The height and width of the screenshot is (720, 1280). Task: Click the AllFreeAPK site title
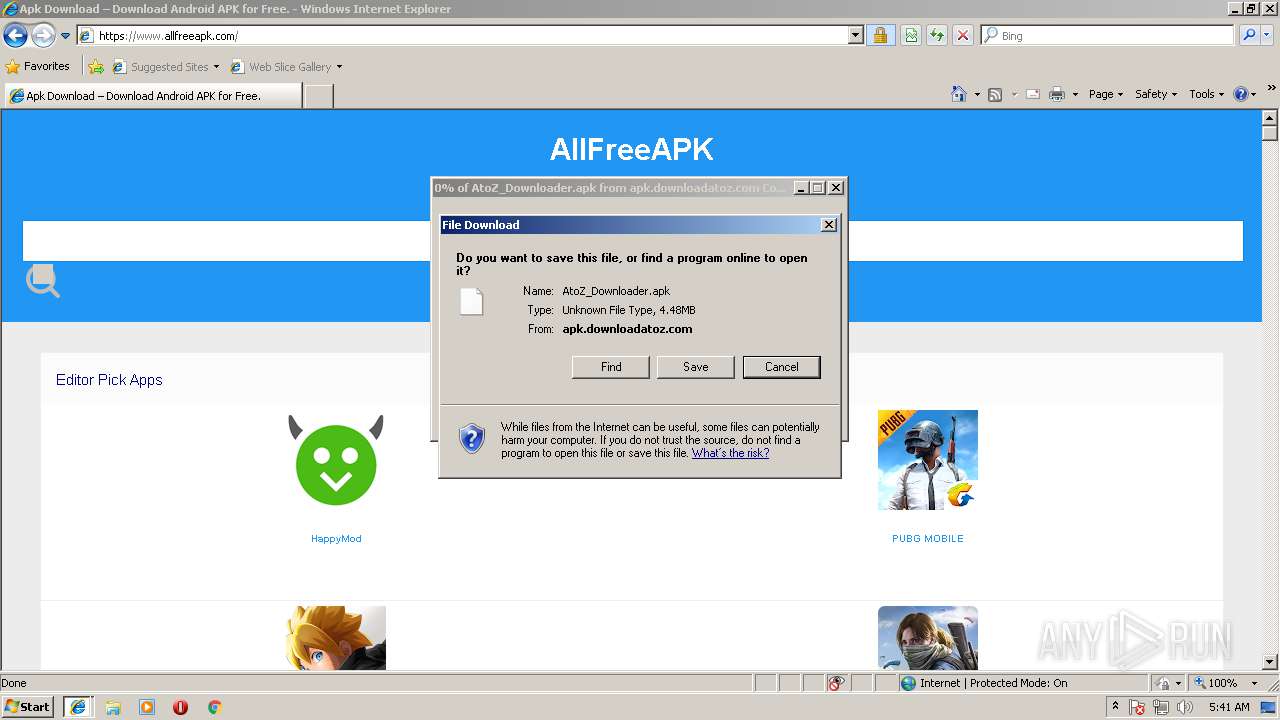tap(632, 149)
